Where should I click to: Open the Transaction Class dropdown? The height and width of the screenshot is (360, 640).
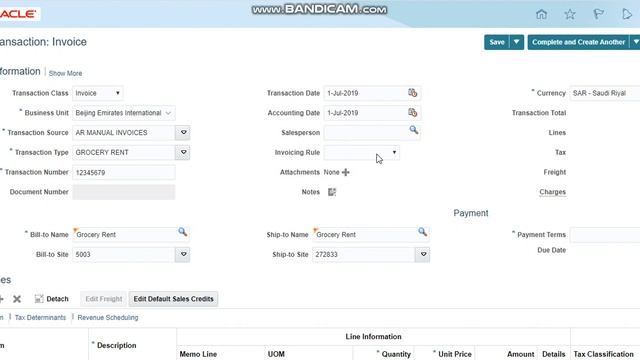[98, 93]
